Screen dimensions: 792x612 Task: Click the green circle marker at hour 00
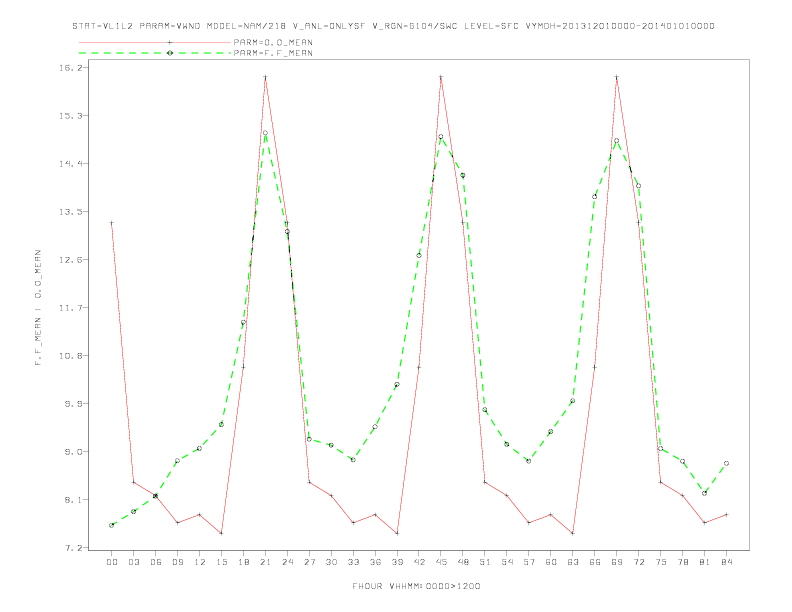tap(112, 525)
